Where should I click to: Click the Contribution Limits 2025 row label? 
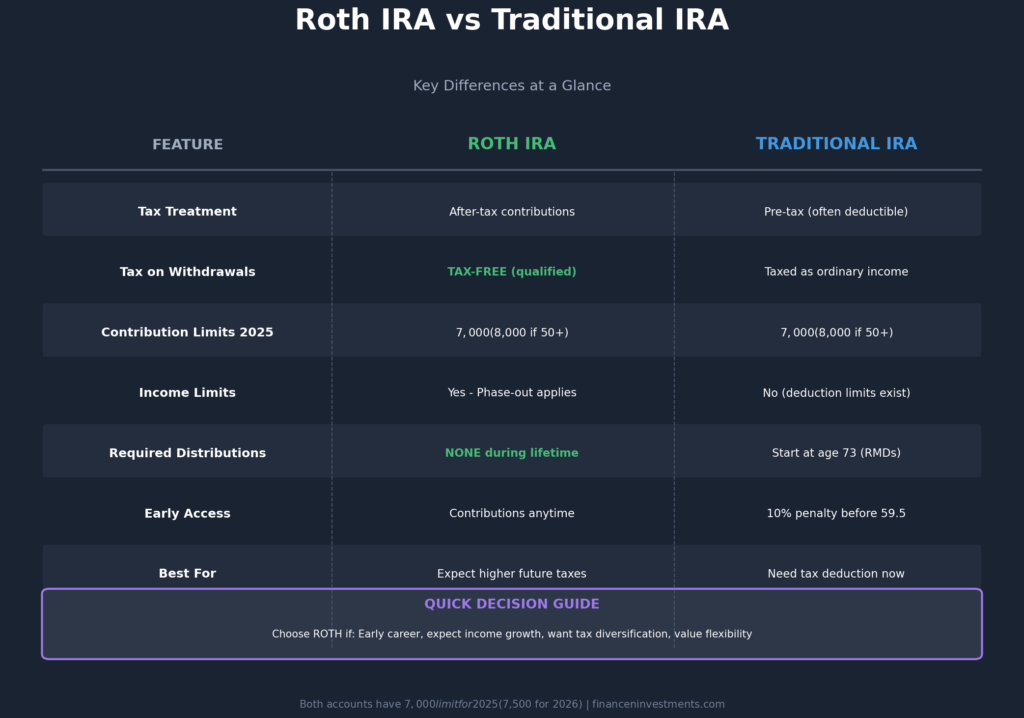(187, 331)
